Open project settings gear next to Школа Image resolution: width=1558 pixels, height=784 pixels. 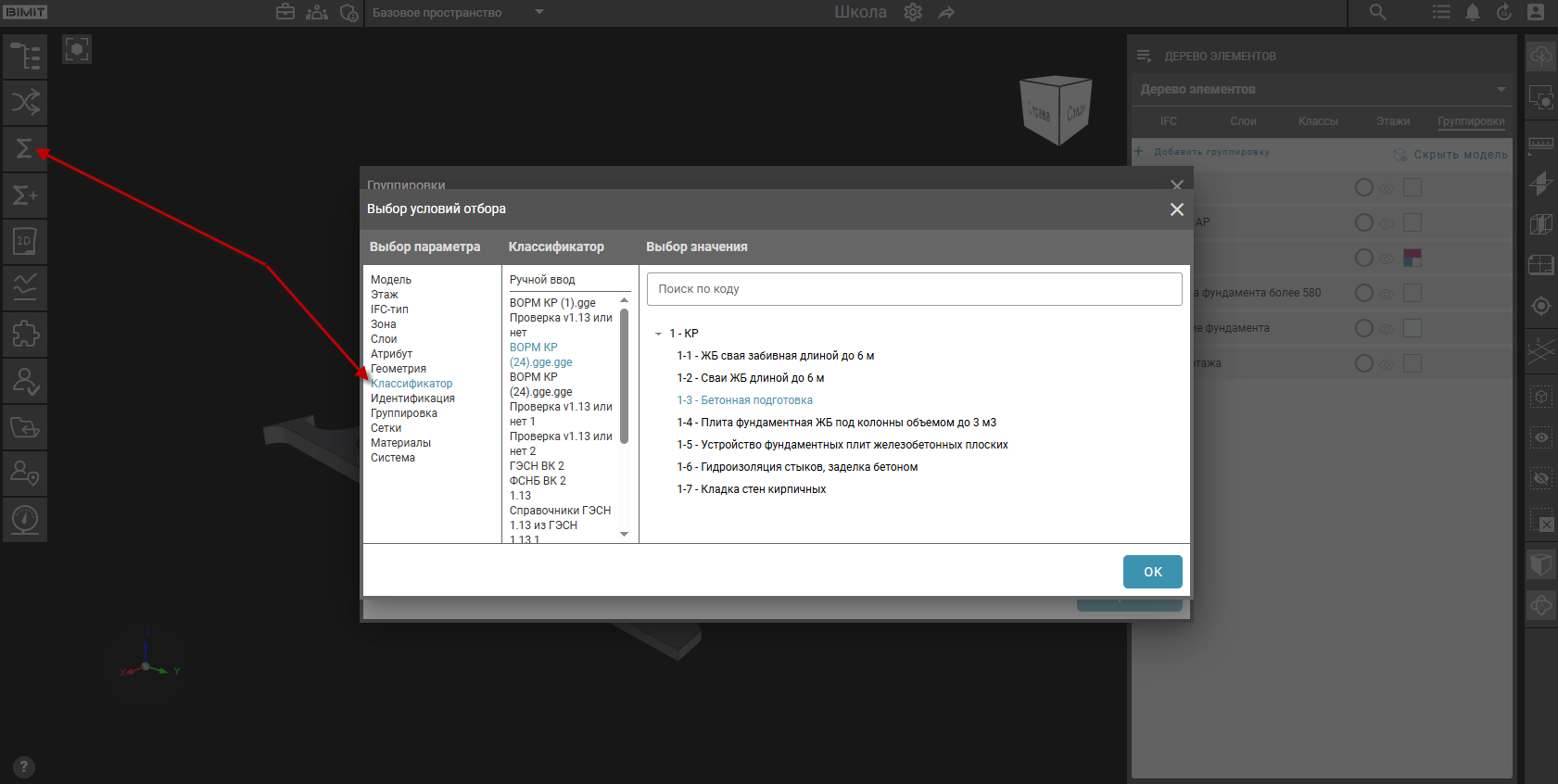tap(913, 12)
